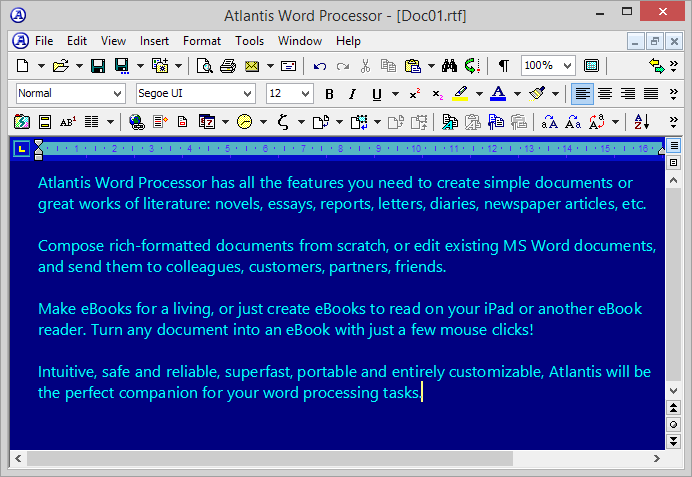Screen dimensions: 692x477
Task: Click the binoculars Find icon
Action: coord(449,66)
